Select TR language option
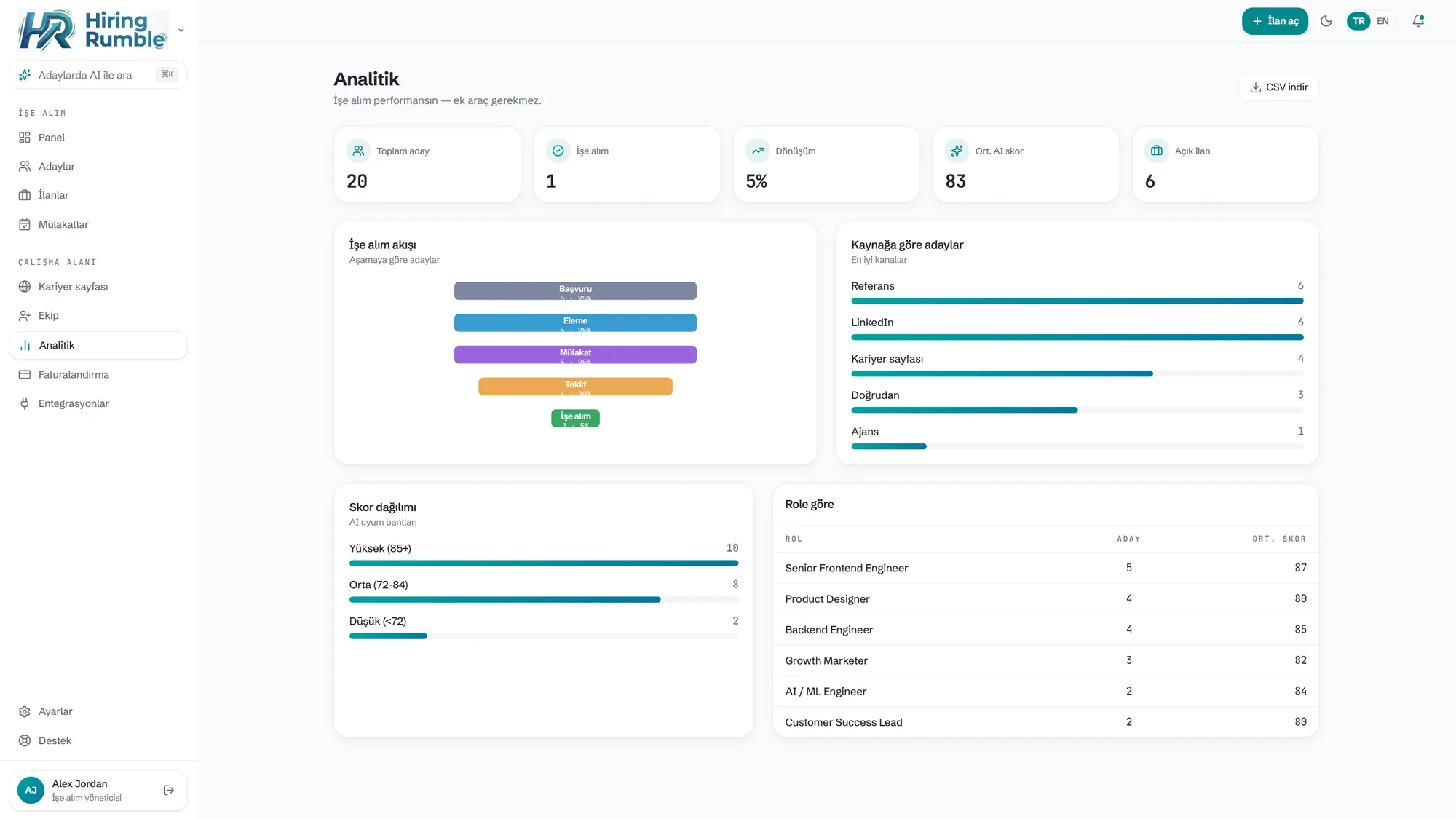The image size is (1456, 819). pos(1358,21)
